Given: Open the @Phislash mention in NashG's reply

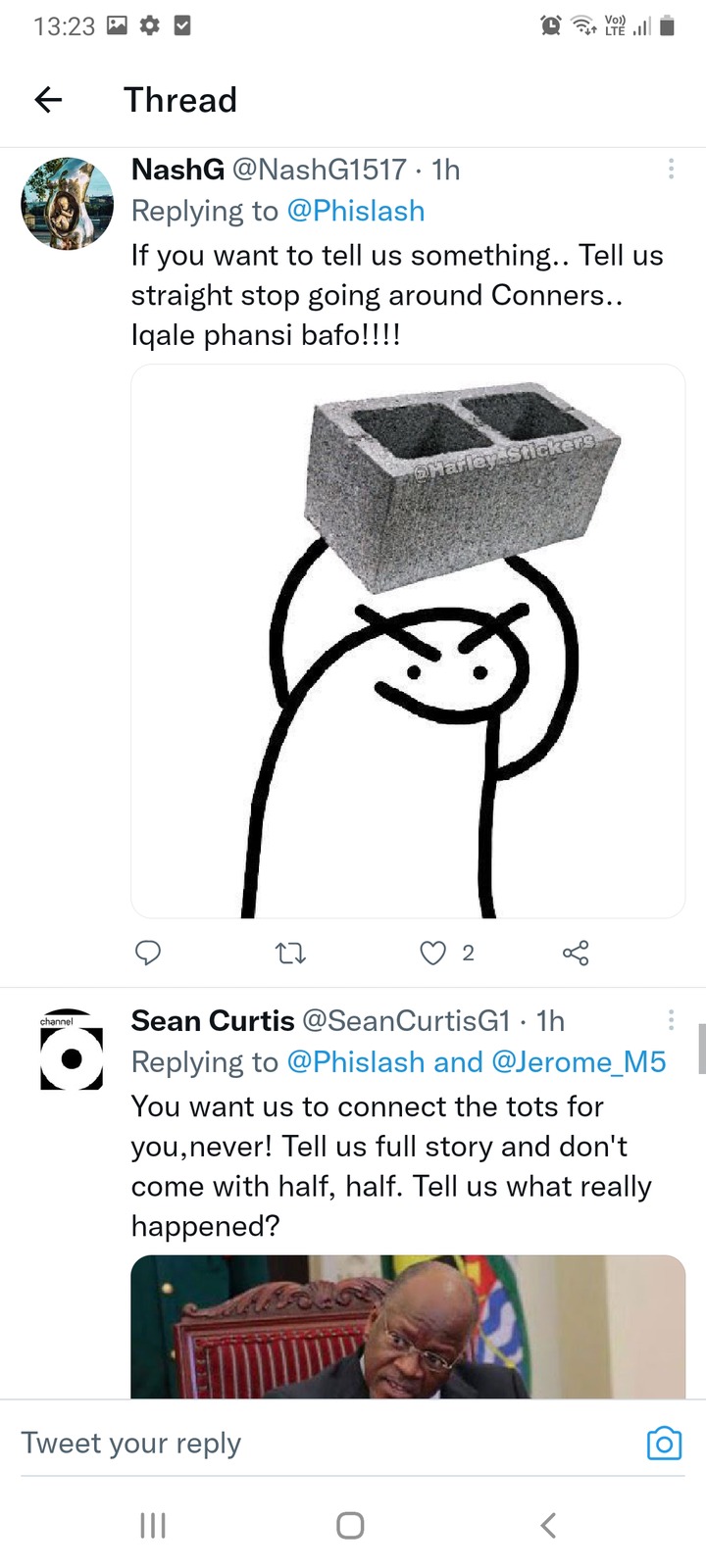Looking at the screenshot, I should (x=356, y=211).
